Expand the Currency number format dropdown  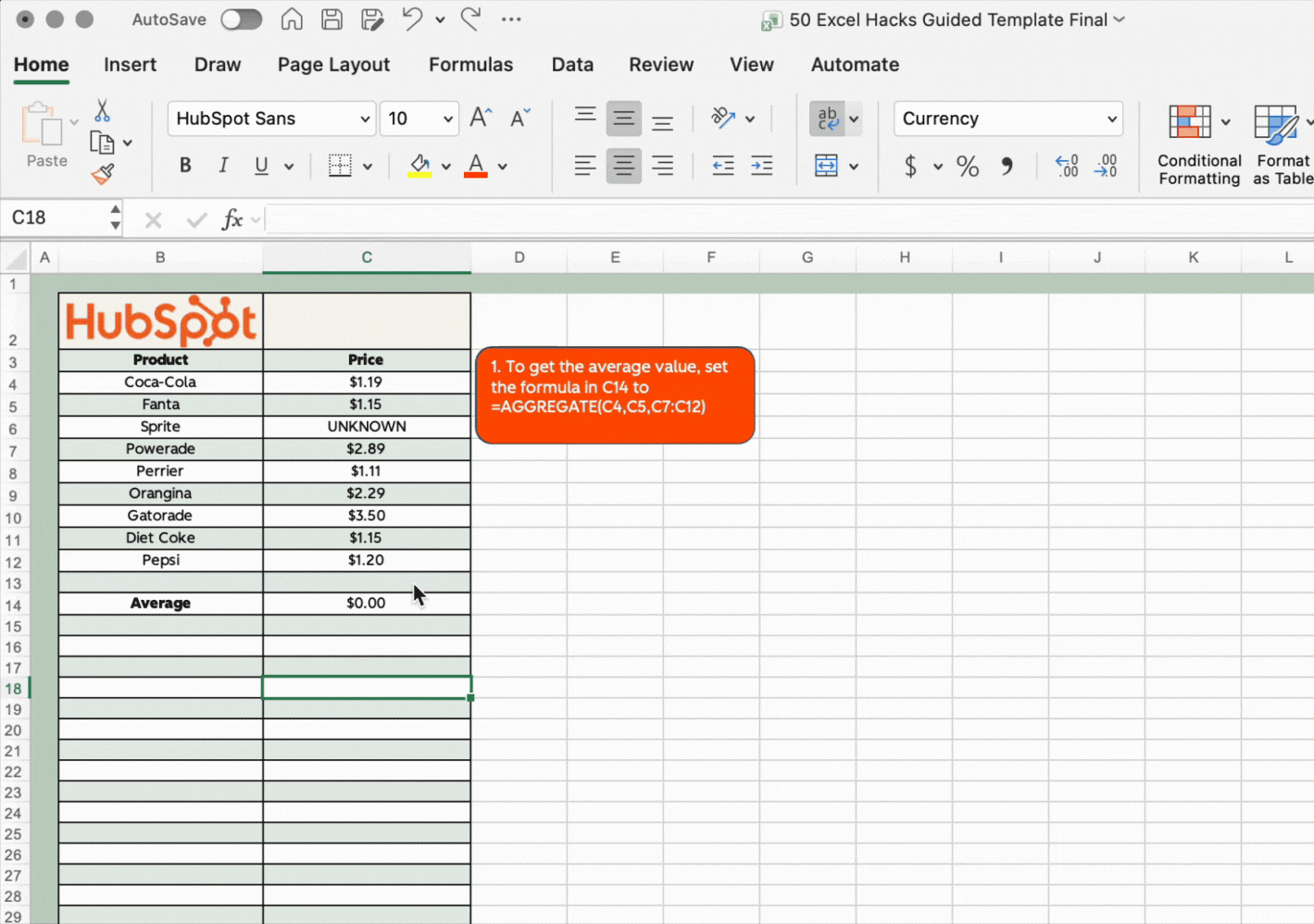(1111, 119)
